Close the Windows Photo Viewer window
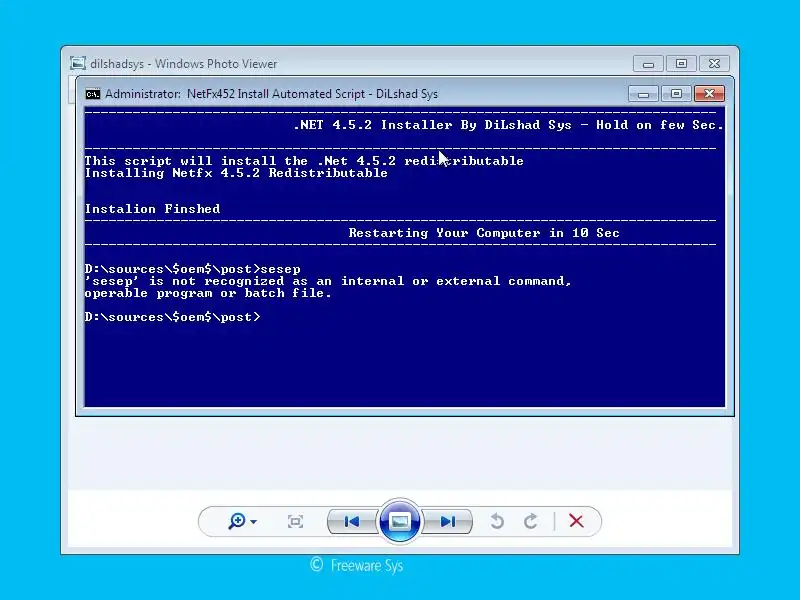Screen dimensions: 800x600 pyautogui.click(x=714, y=64)
